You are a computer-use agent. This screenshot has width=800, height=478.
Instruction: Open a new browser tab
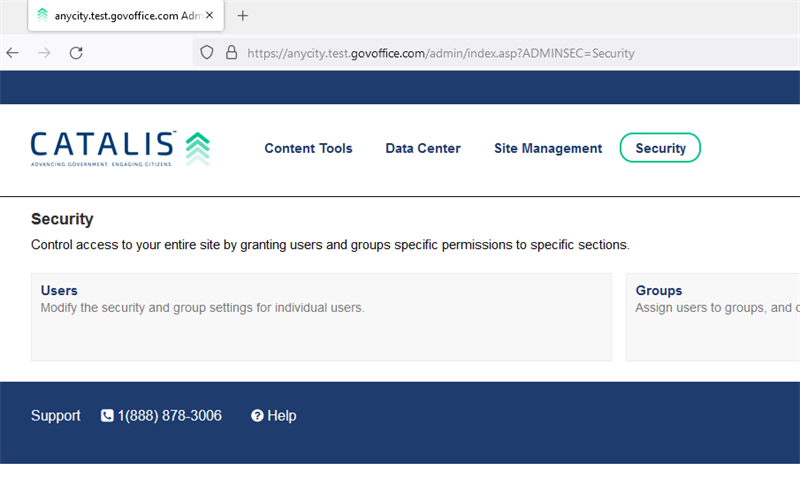pos(242,15)
